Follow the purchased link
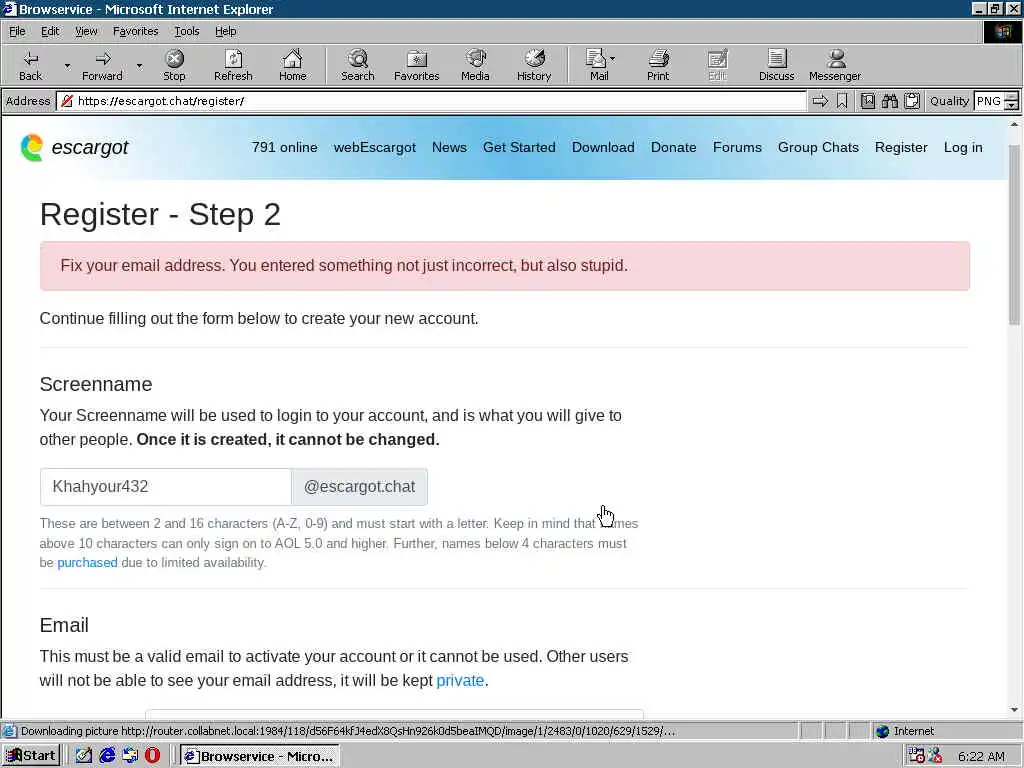Viewport: 1024px width, 768px height. 88,562
